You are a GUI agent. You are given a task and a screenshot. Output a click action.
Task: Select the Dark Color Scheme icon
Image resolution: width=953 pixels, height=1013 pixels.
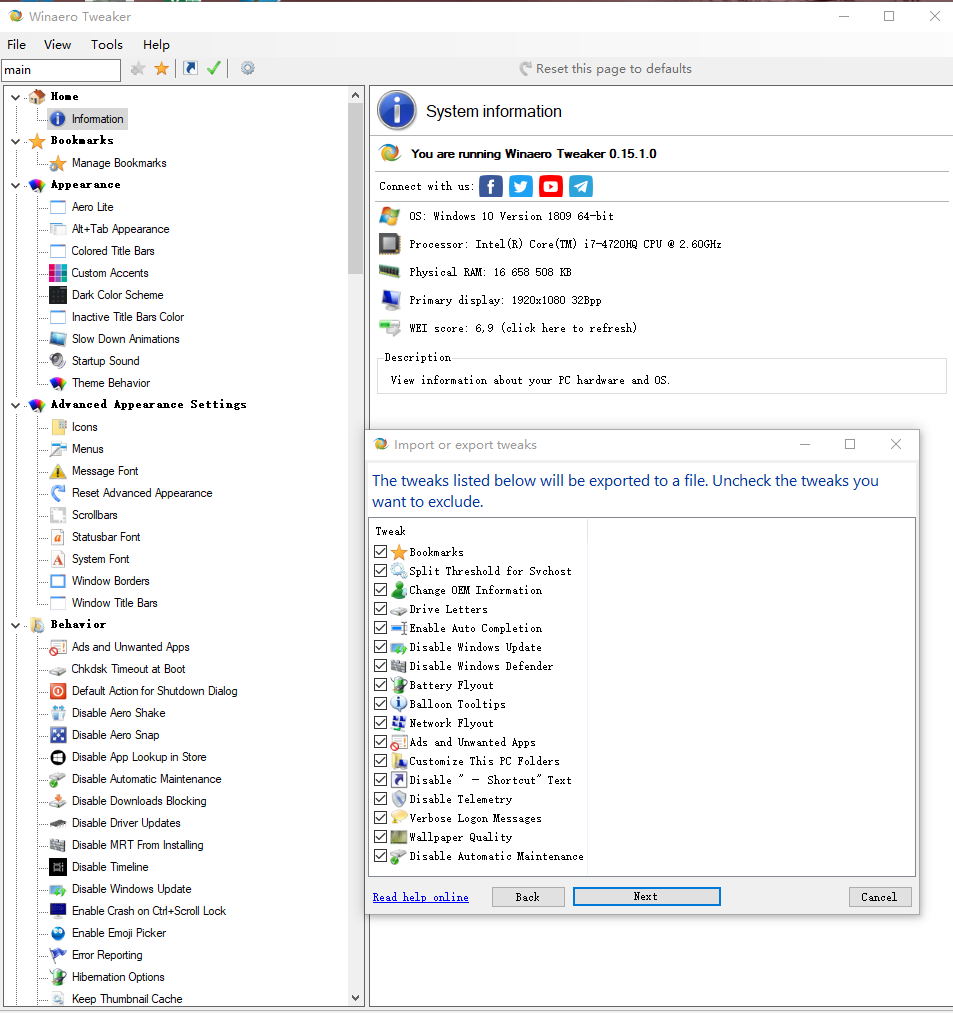(58, 295)
